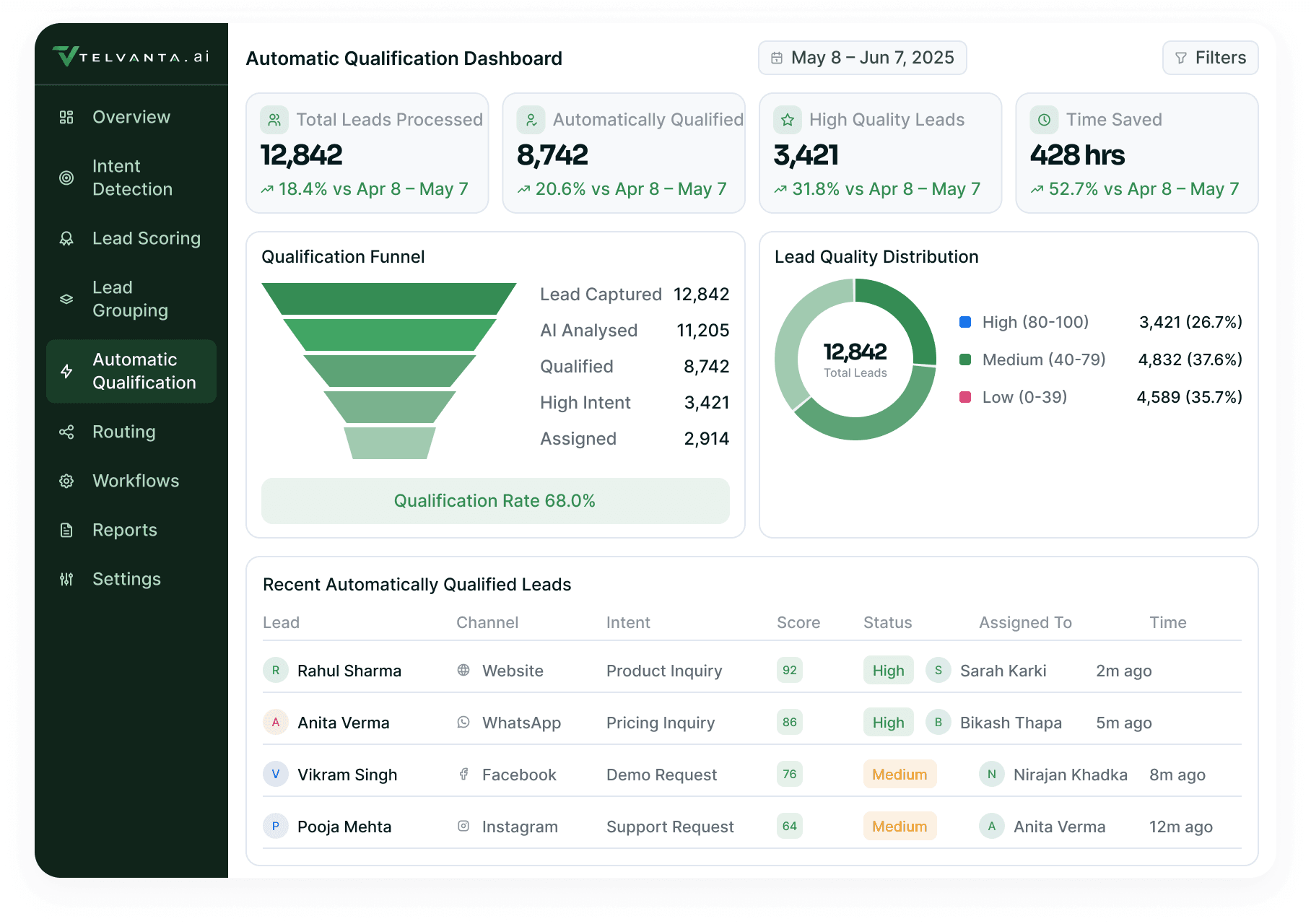Click the WhatsApp channel icon
The width and height of the screenshot is (1311, 924).
click(x=463, y=722)
